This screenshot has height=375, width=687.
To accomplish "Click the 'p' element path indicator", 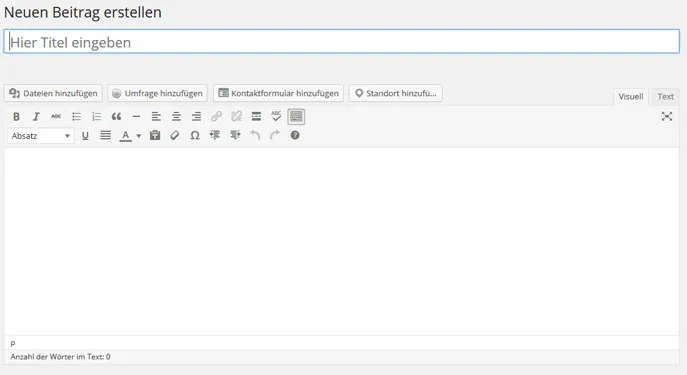I will [x=13, y=344].
